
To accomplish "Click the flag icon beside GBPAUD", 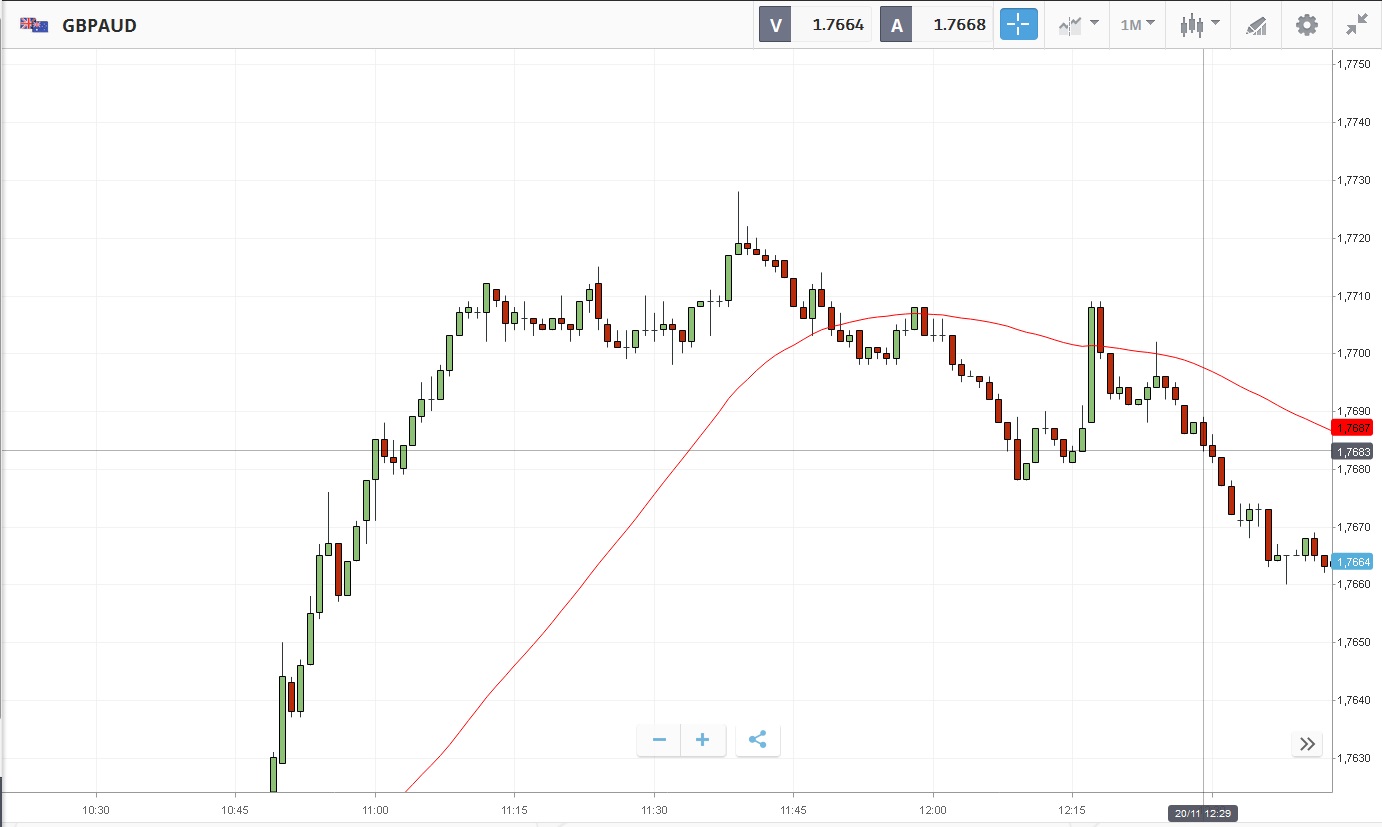I will click(34, 25).
